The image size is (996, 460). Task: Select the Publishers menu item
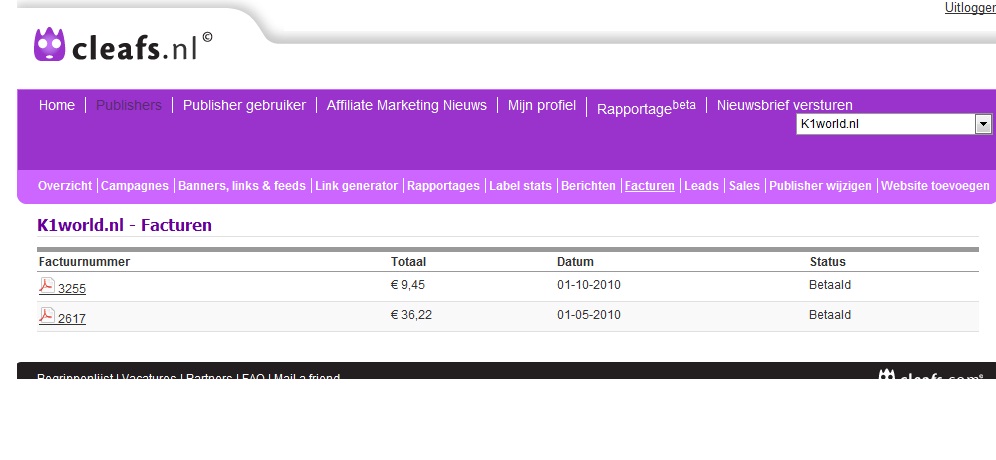(129, 105)
